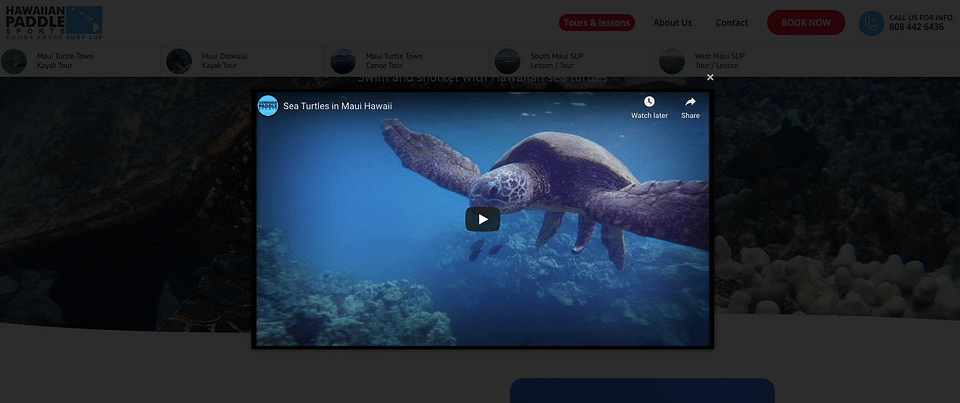Screen dimensions: 960x403
Task: Click the Share arrow icon
Action: point(690,102)
